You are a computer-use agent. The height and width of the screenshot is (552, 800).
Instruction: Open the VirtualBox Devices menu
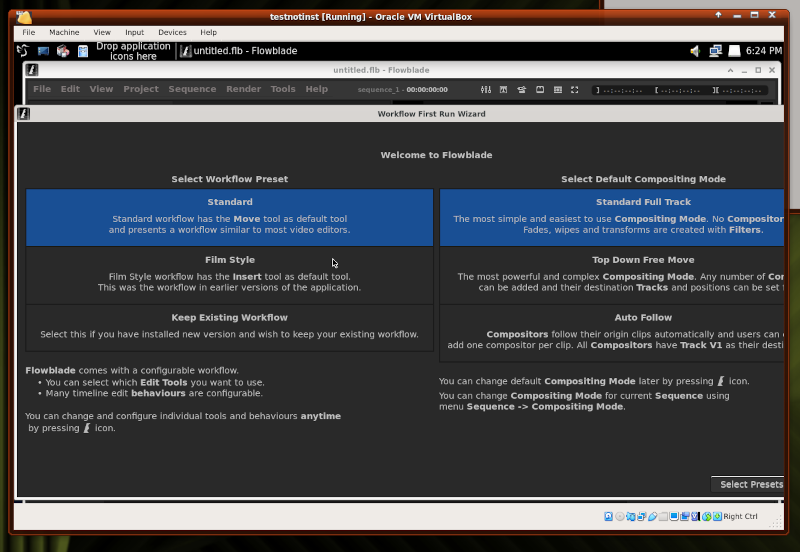(x=172, y=32)
